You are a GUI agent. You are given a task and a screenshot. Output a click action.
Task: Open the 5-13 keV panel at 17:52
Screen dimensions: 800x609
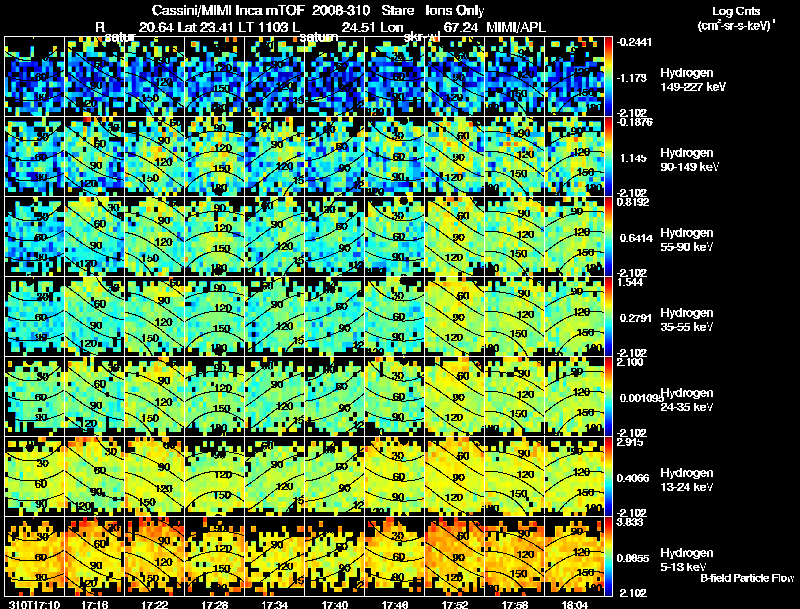[x=455, y=557]
